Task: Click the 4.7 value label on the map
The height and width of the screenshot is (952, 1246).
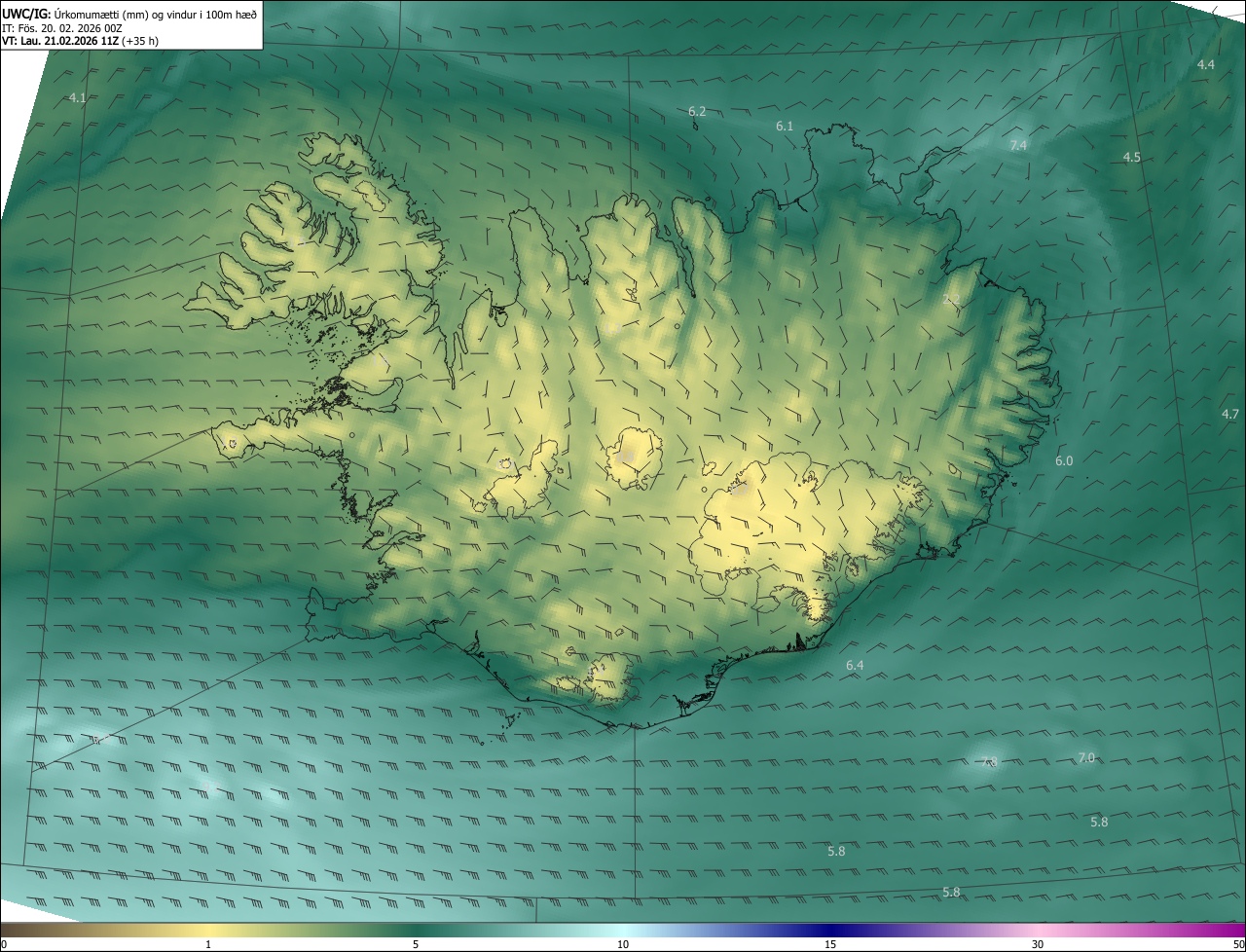Action: tap(1230, 415)
